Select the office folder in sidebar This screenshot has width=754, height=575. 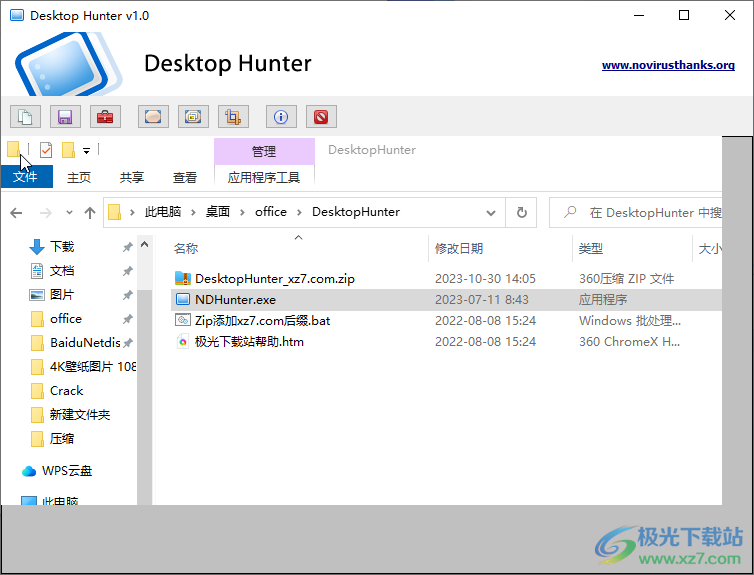click(66, 319)
